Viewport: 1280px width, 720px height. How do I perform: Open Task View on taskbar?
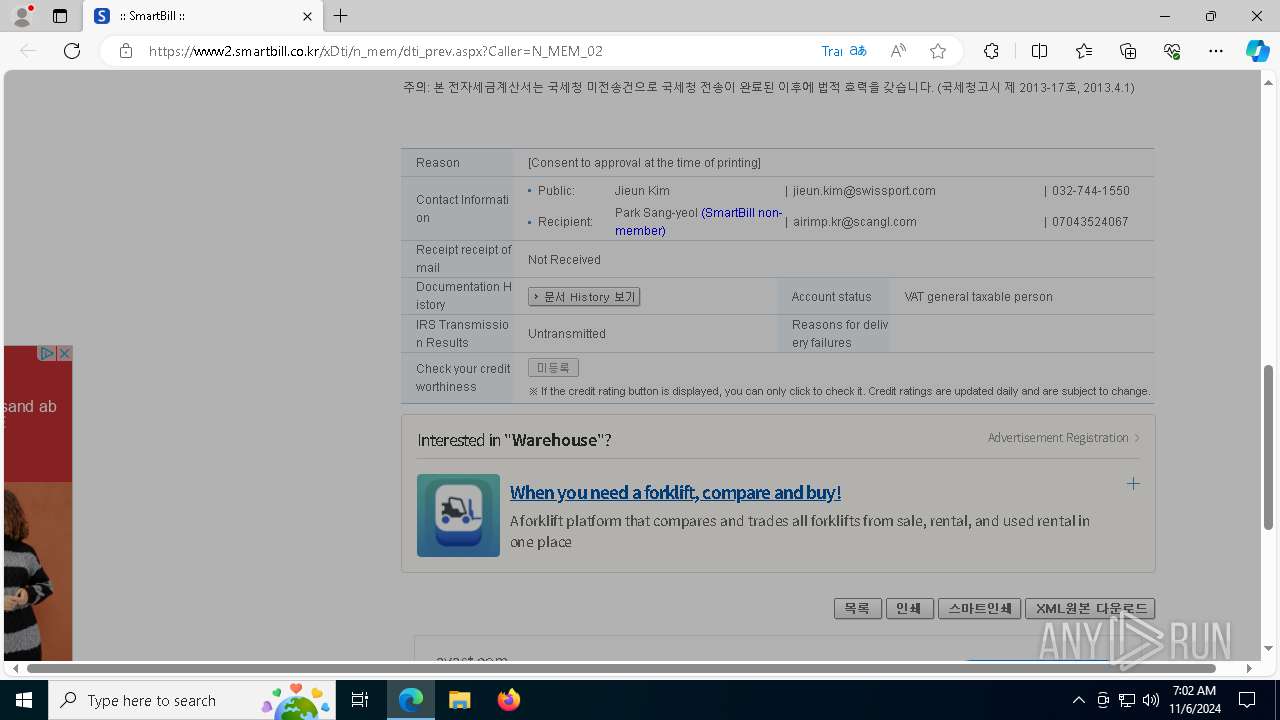click(360, 700)
